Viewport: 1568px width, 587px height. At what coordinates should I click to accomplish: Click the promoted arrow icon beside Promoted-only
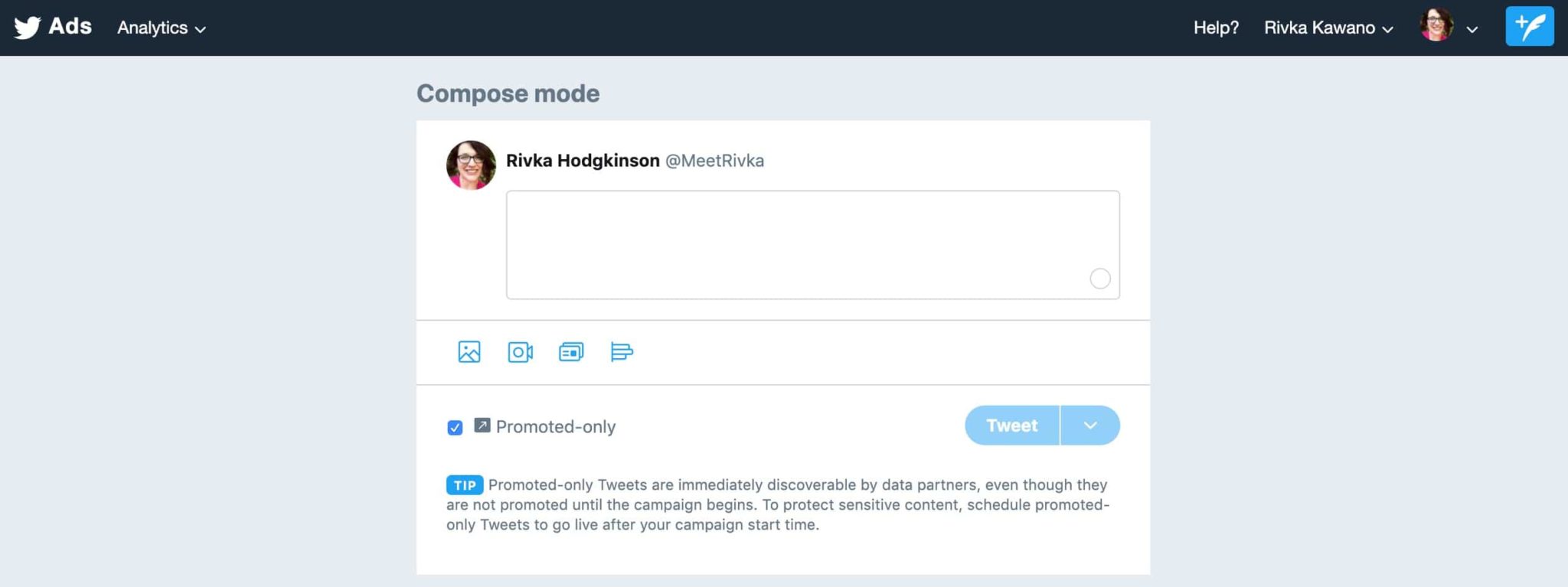tap(482, 426)
